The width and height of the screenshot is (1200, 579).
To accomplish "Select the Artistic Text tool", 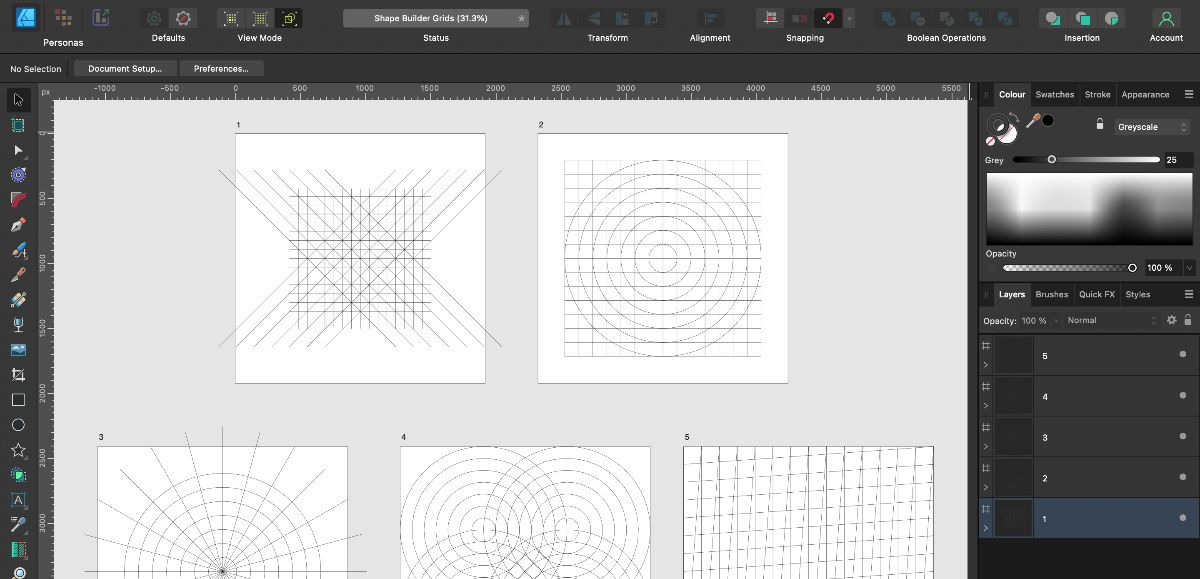I will (17, 500).
